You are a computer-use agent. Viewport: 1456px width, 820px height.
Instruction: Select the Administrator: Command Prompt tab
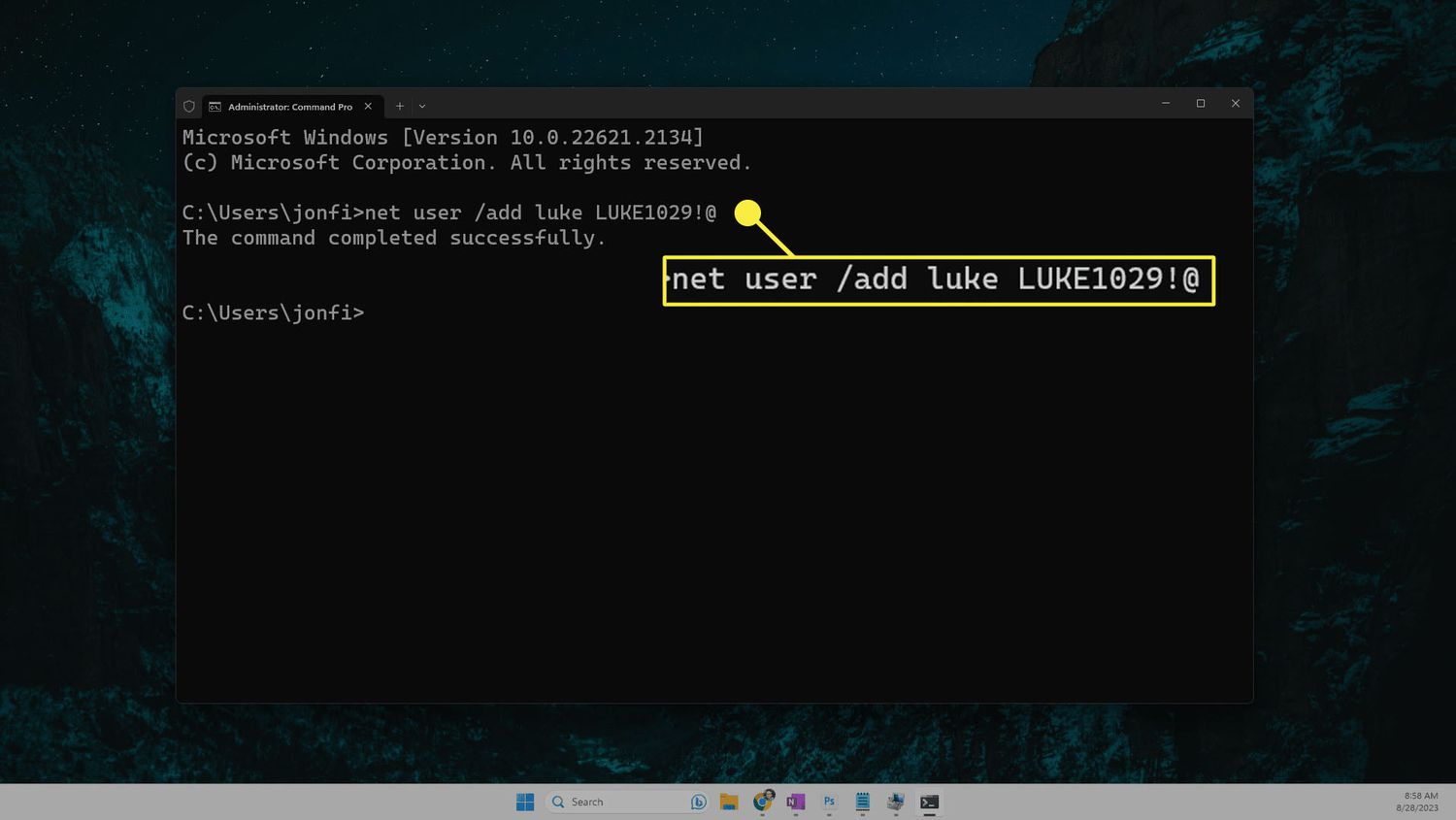coord(286,106)
